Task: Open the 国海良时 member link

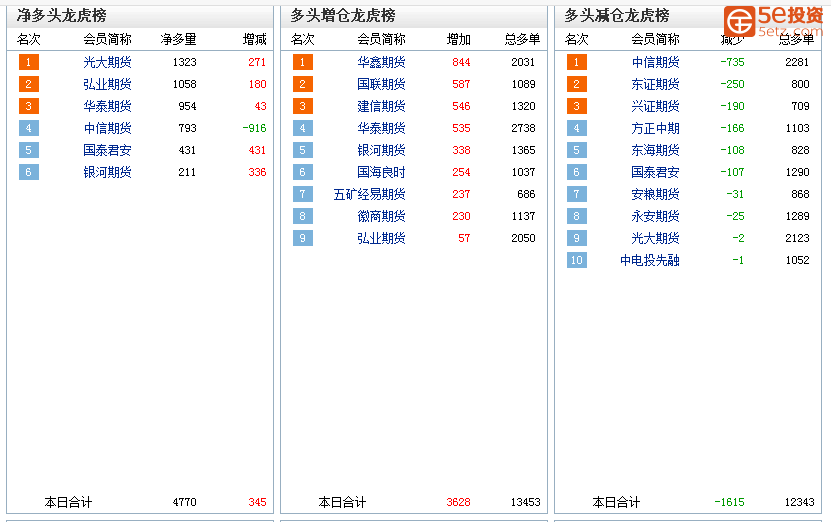Action: [381, 172]
